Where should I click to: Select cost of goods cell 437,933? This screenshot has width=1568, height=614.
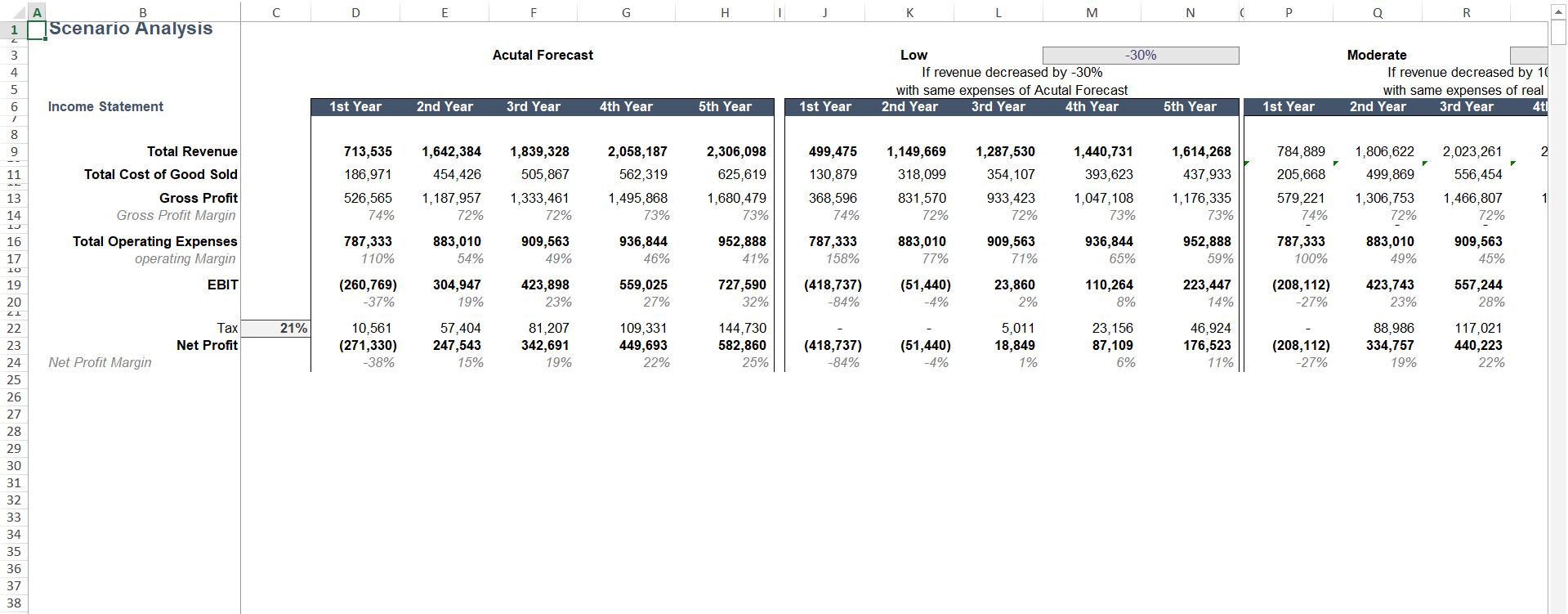(x=1207, y=174)
